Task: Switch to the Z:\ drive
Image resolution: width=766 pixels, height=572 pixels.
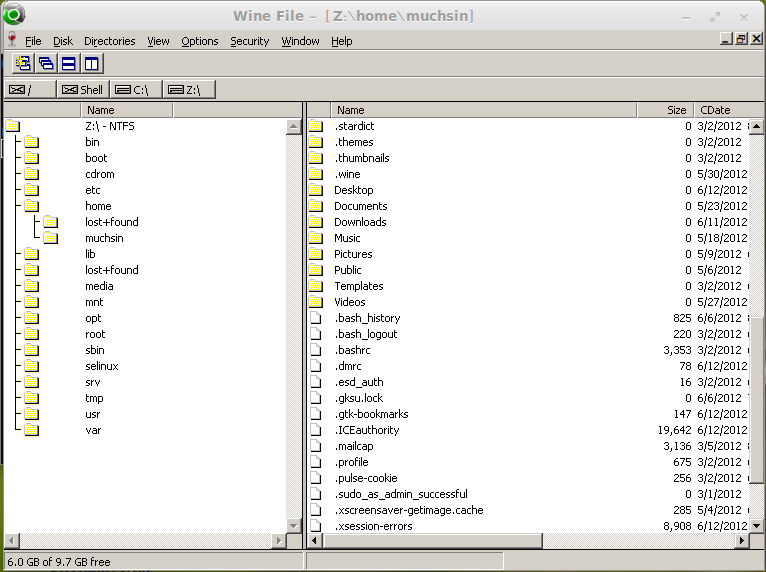Action: 189,89
